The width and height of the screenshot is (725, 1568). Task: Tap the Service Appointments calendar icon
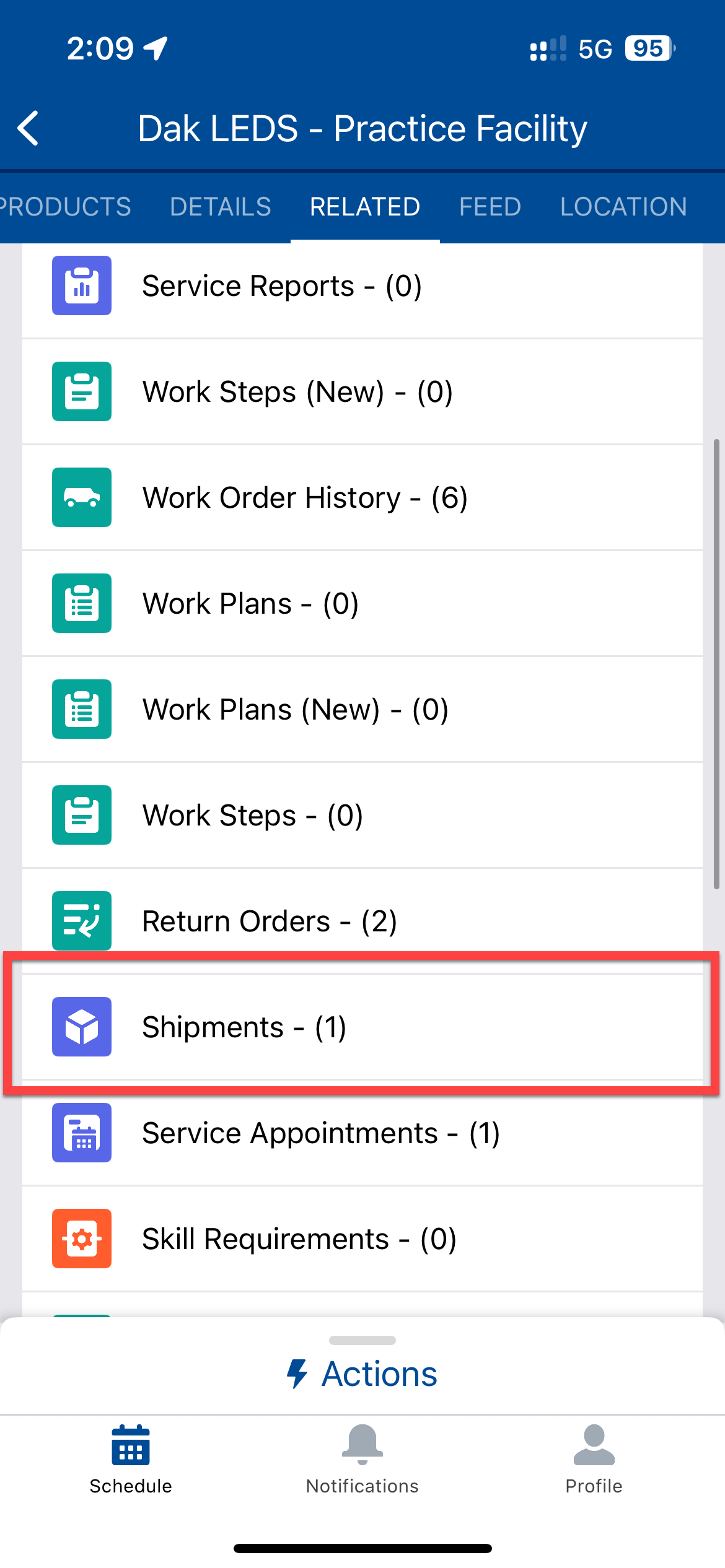point(82,1133)
